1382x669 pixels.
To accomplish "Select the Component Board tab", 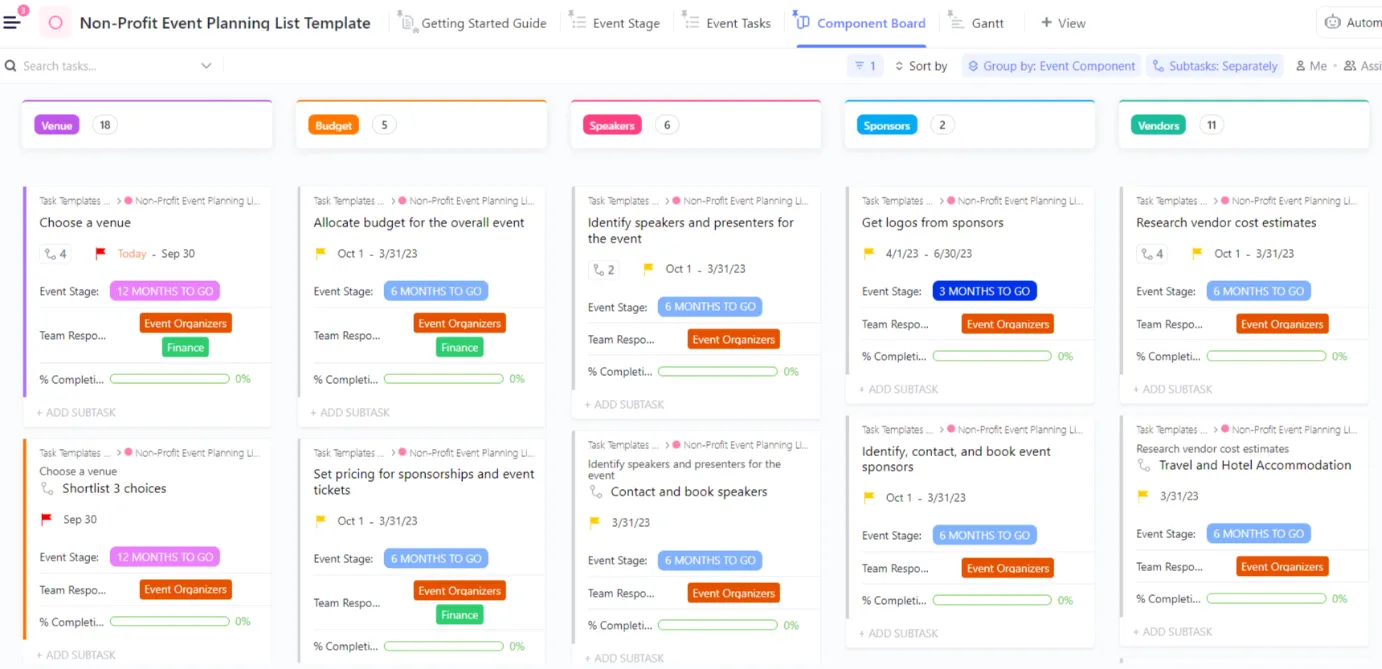I will click(x=861, y=23).
